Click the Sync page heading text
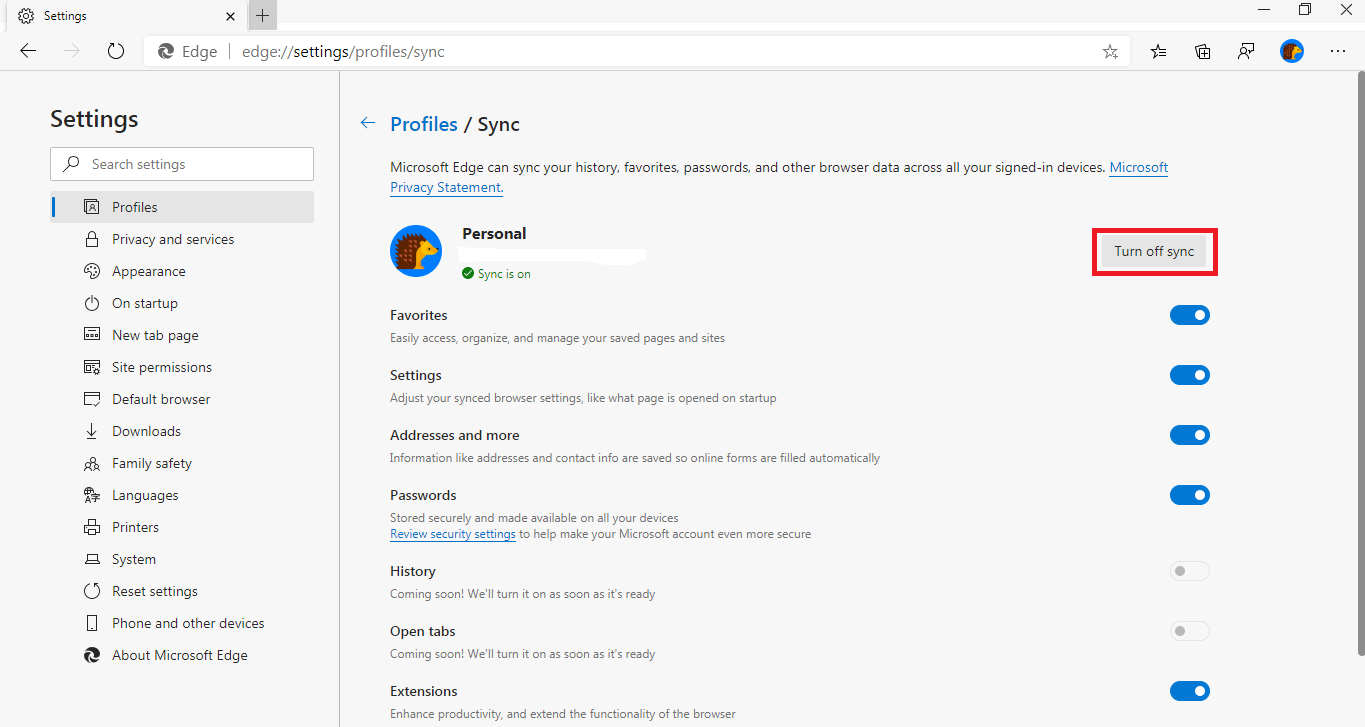 click(499, 124)
